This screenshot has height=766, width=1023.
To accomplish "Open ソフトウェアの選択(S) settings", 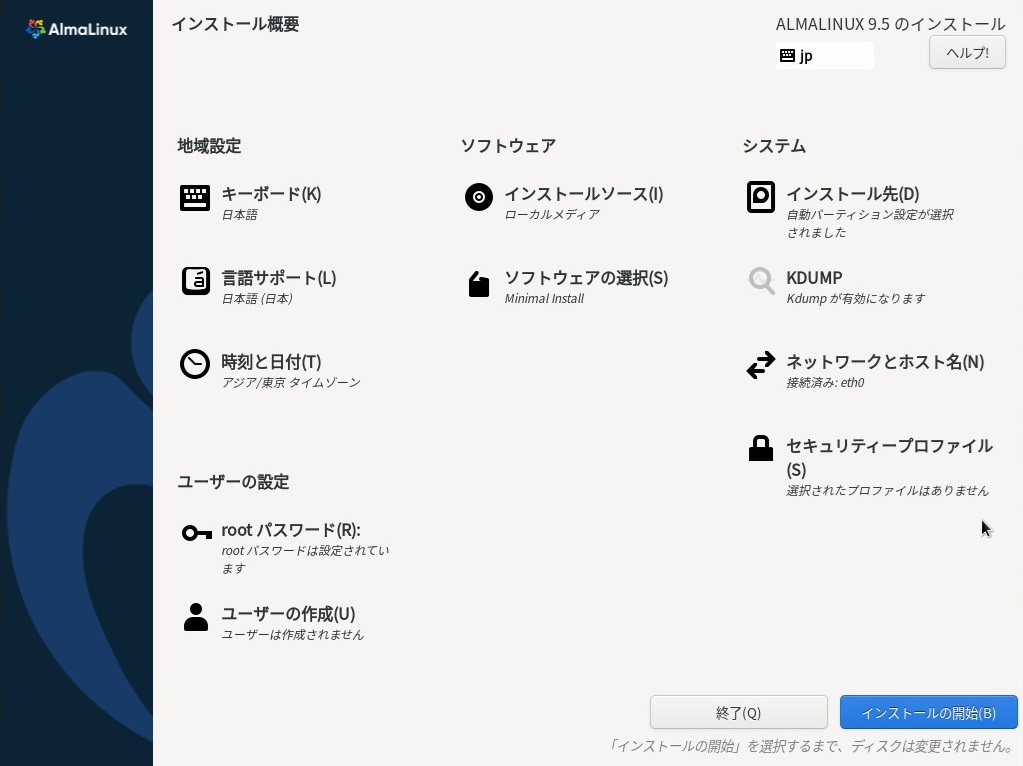I will click(586, 278).
